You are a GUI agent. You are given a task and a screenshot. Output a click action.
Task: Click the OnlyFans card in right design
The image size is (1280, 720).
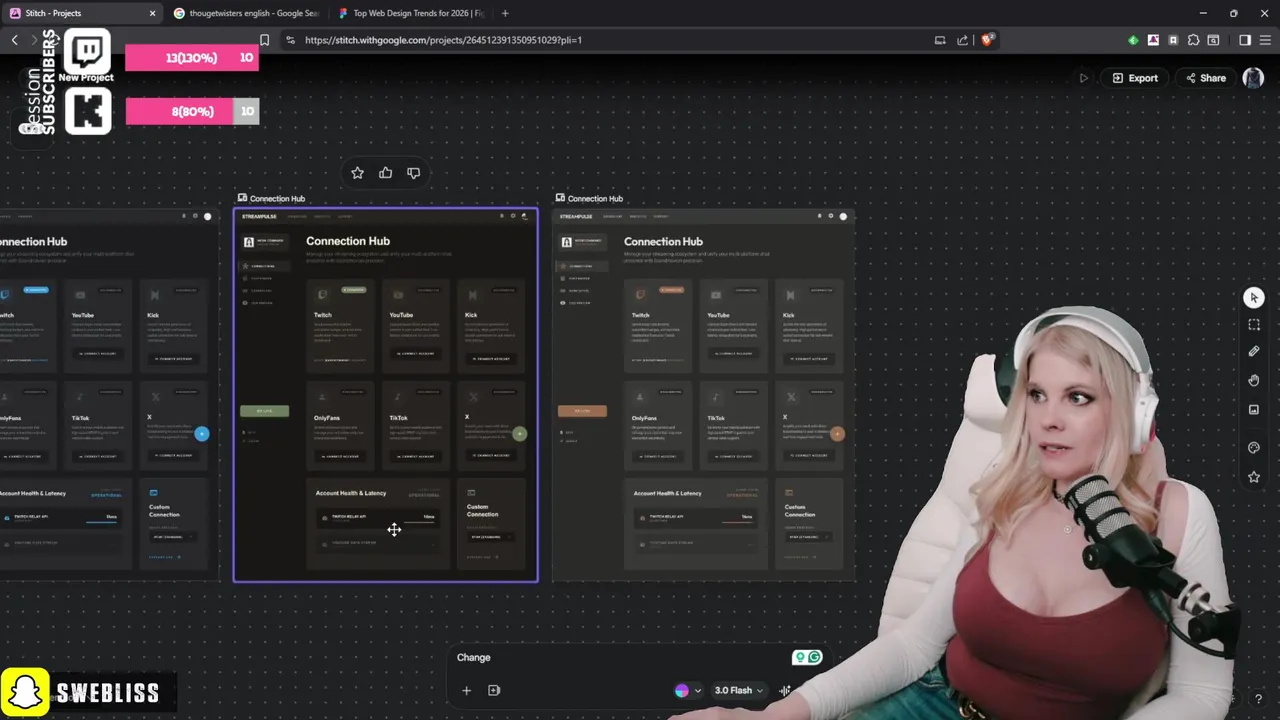click(658, 425)
